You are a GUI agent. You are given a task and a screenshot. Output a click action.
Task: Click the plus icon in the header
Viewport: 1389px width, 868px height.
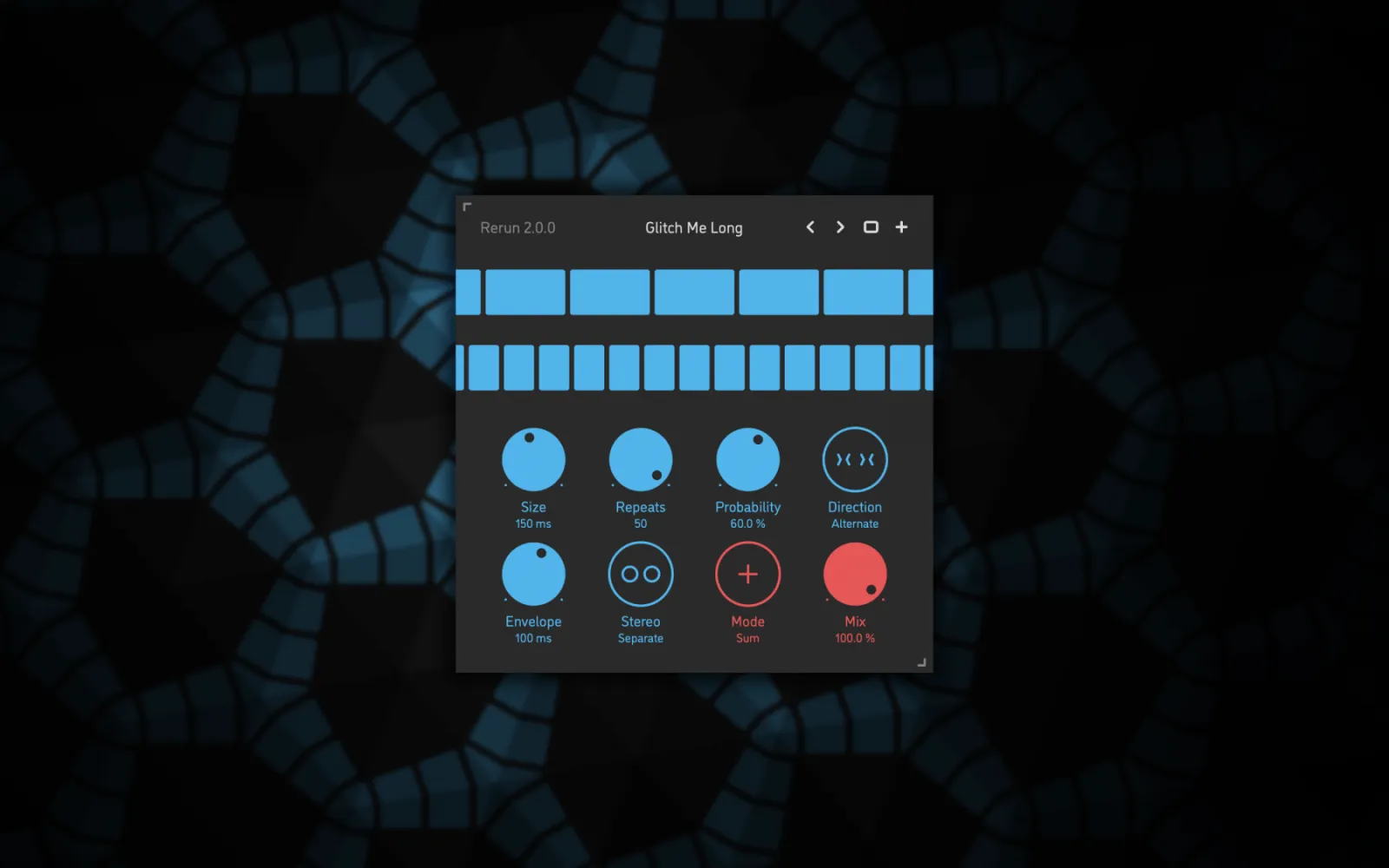(x=901, y=227)
